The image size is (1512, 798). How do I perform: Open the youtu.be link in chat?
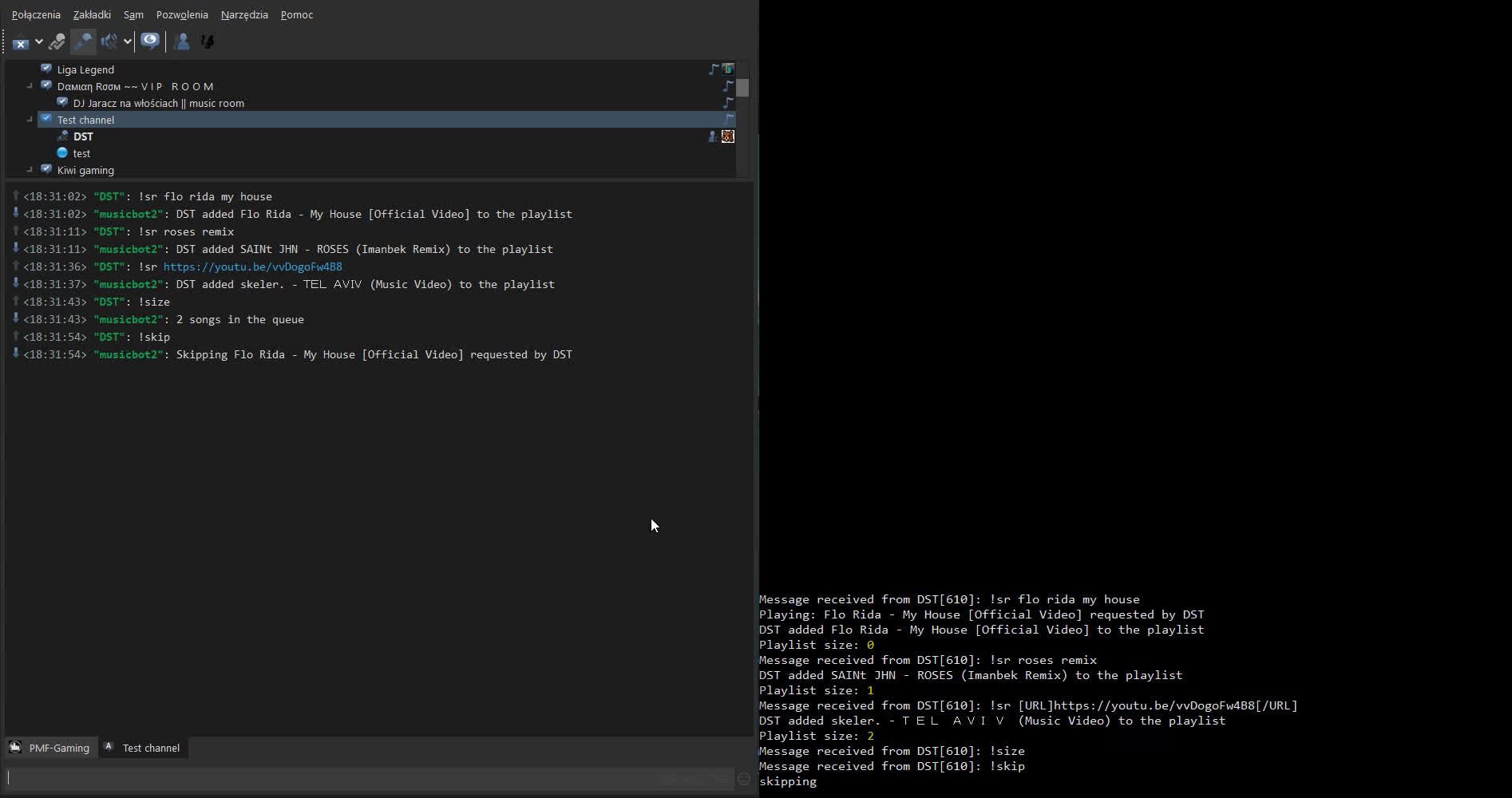252,267
